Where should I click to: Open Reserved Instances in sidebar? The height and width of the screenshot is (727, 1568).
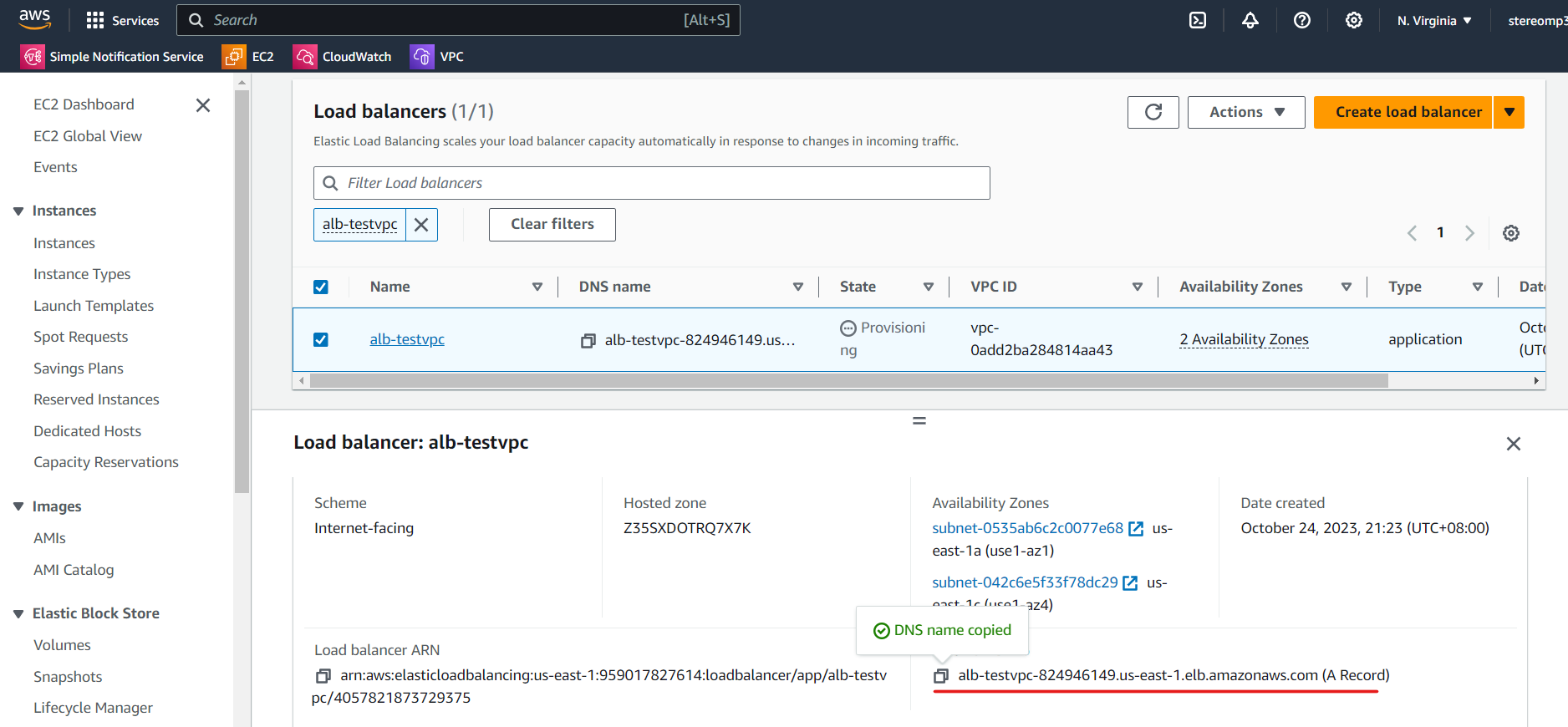(x=96, y=399)
